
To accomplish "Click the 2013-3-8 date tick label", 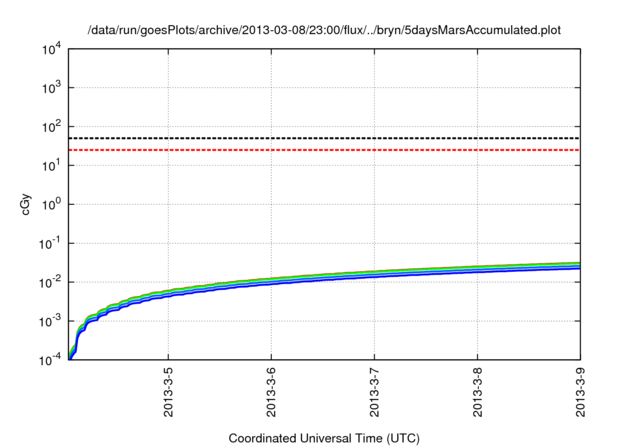I will point(477,392).
